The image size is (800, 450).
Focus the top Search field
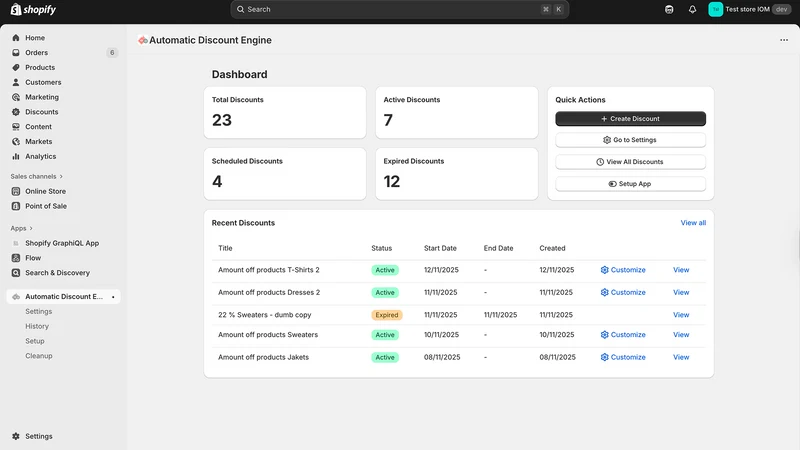(399, 9)
